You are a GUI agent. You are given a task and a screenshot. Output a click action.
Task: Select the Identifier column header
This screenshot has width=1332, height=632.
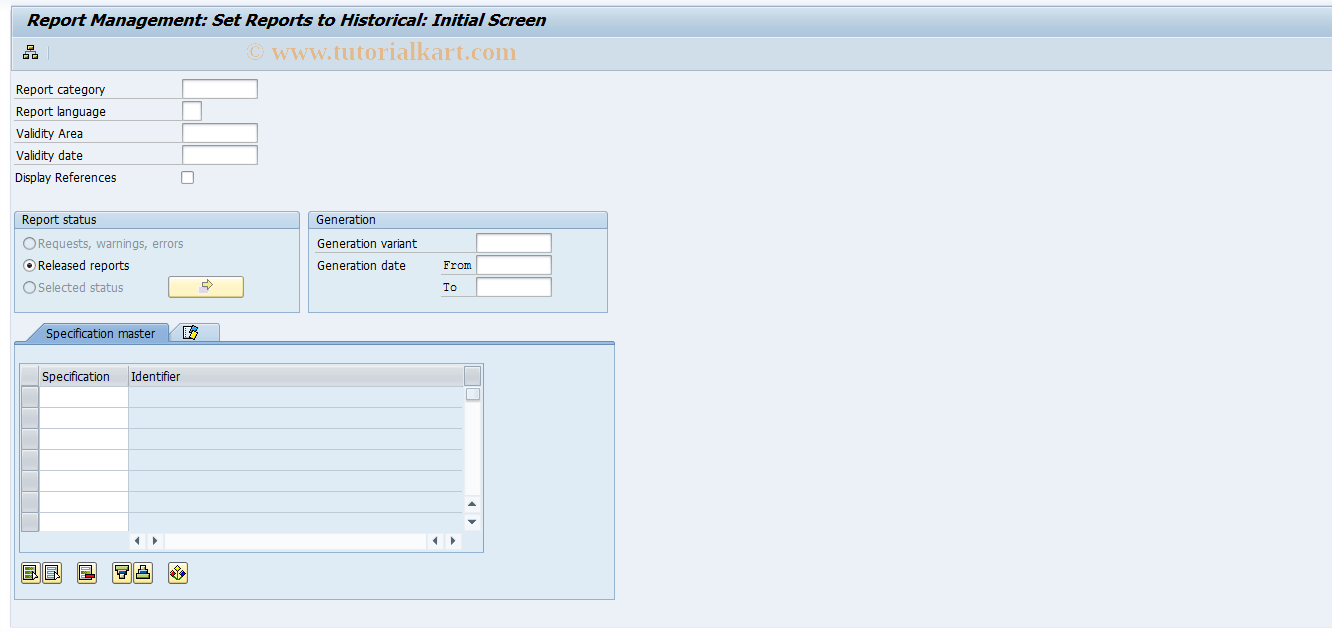tap(294, 375)
